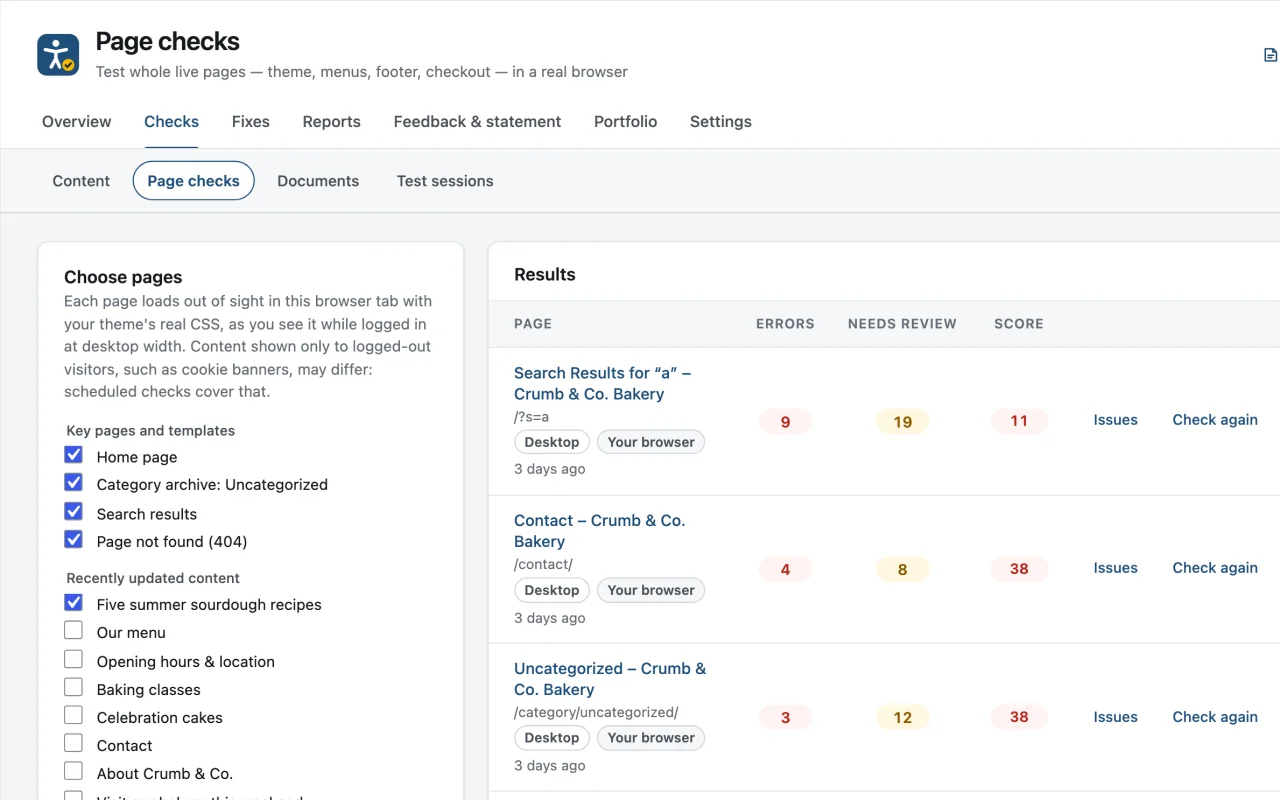Switch to the Reports tab
The image size is (1280, 800).
click(332, 122)
